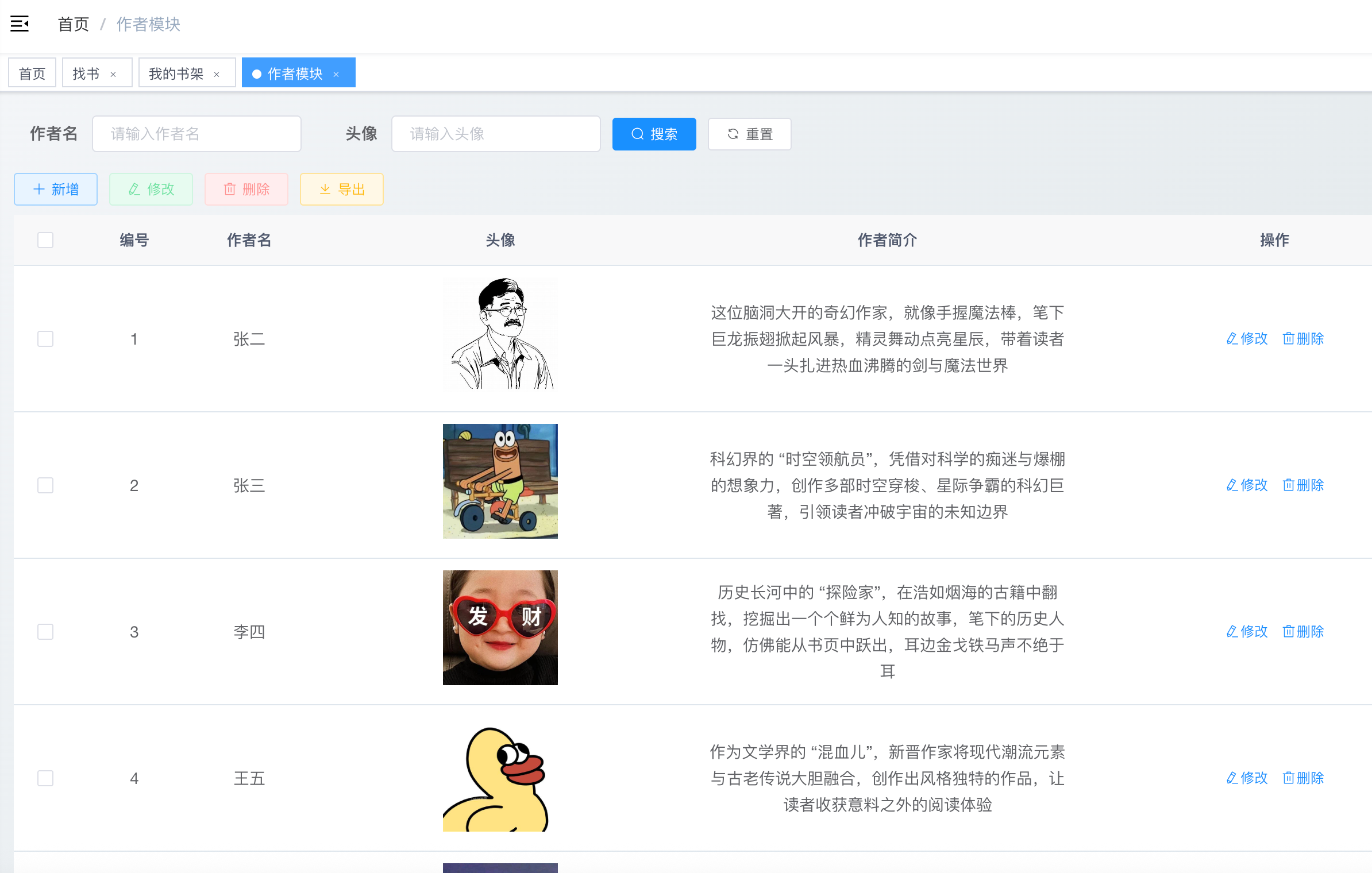Click the green 修改 edit toolbar button
The image size is (1372, 873).
click(151, 189)
